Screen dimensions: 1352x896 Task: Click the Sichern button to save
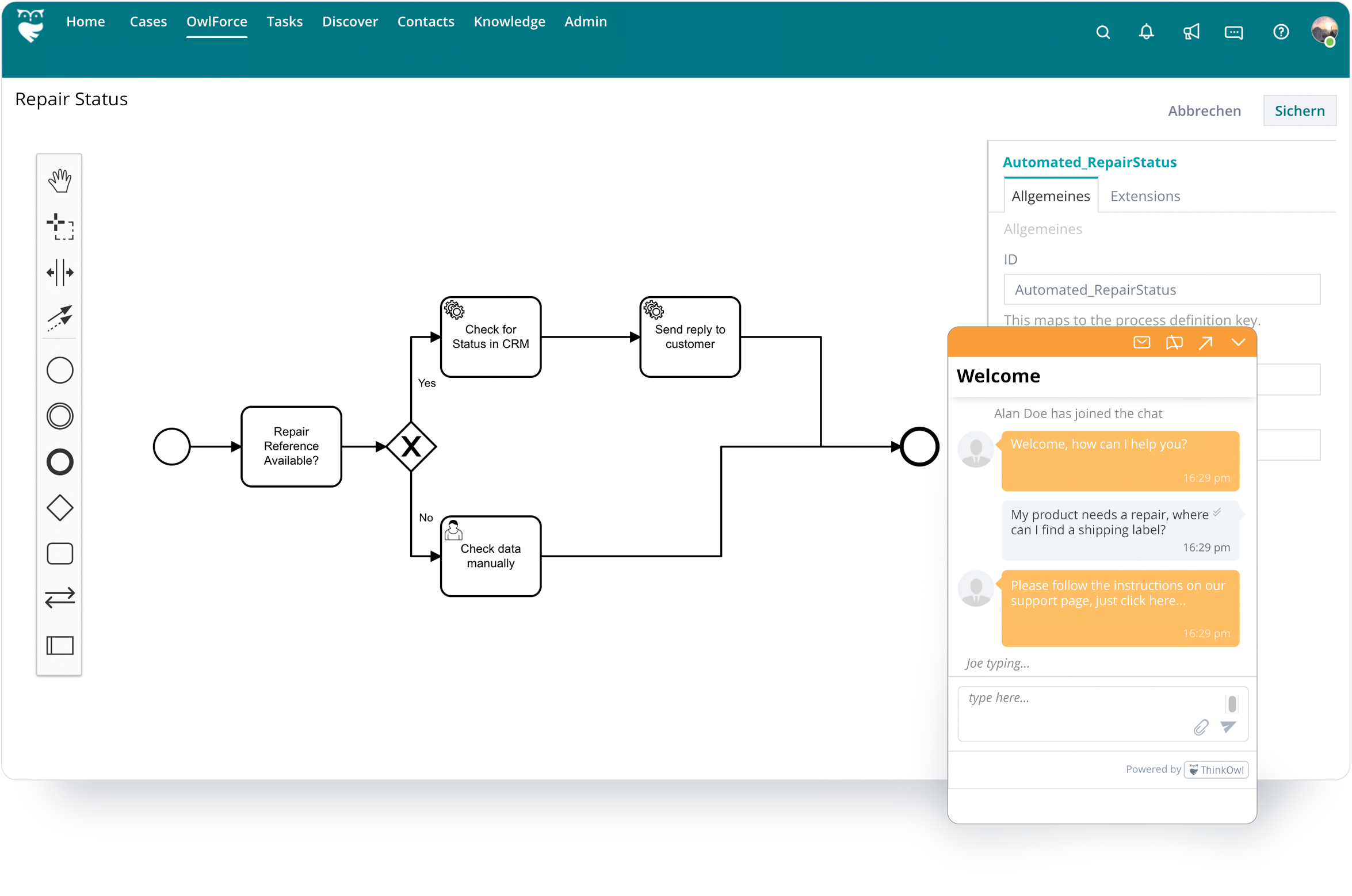coord(1300,110)
